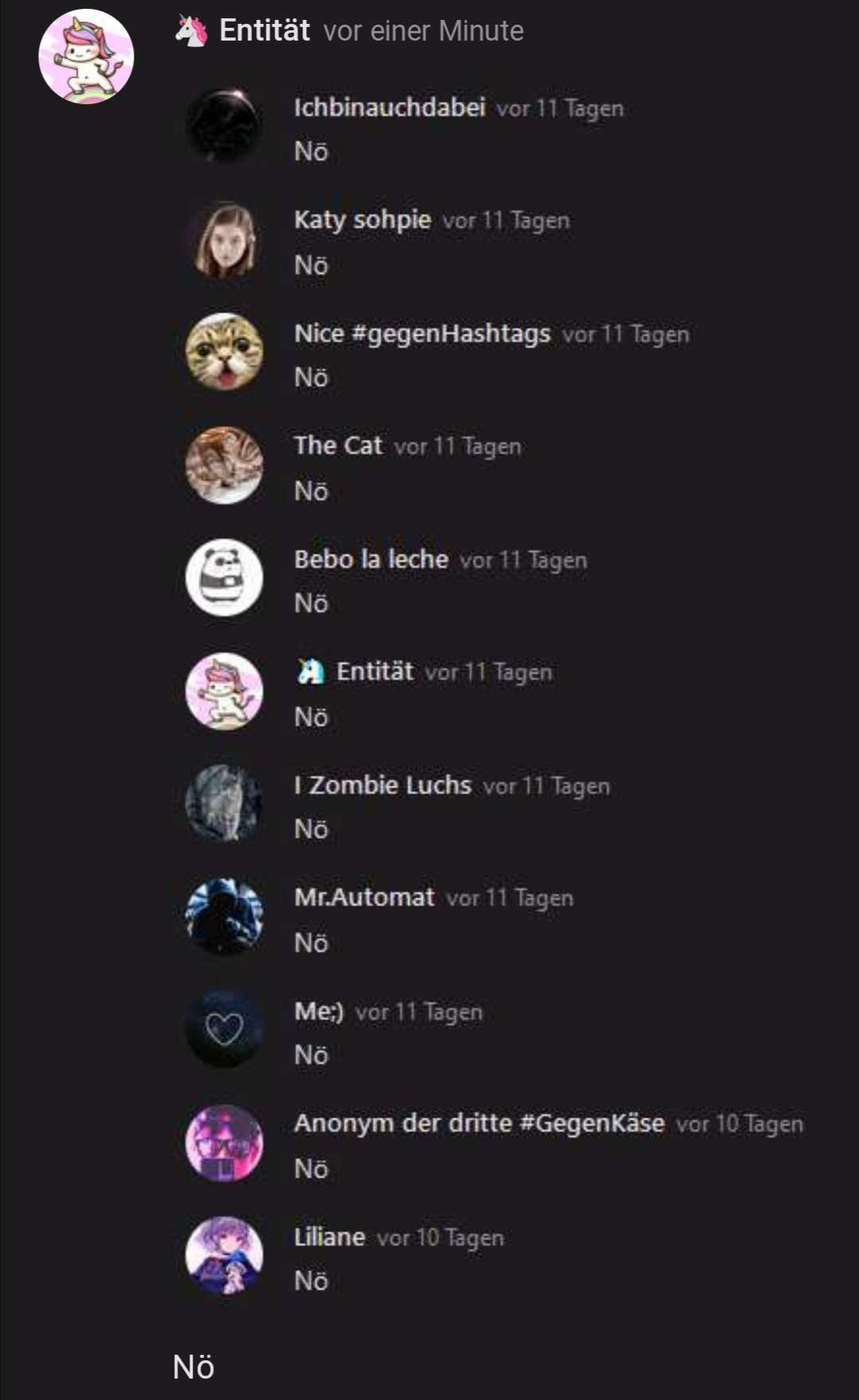Screen dimensions: 859x1400
Task: Click username Nice #gegenHashtags
Action: coord(422,334)
